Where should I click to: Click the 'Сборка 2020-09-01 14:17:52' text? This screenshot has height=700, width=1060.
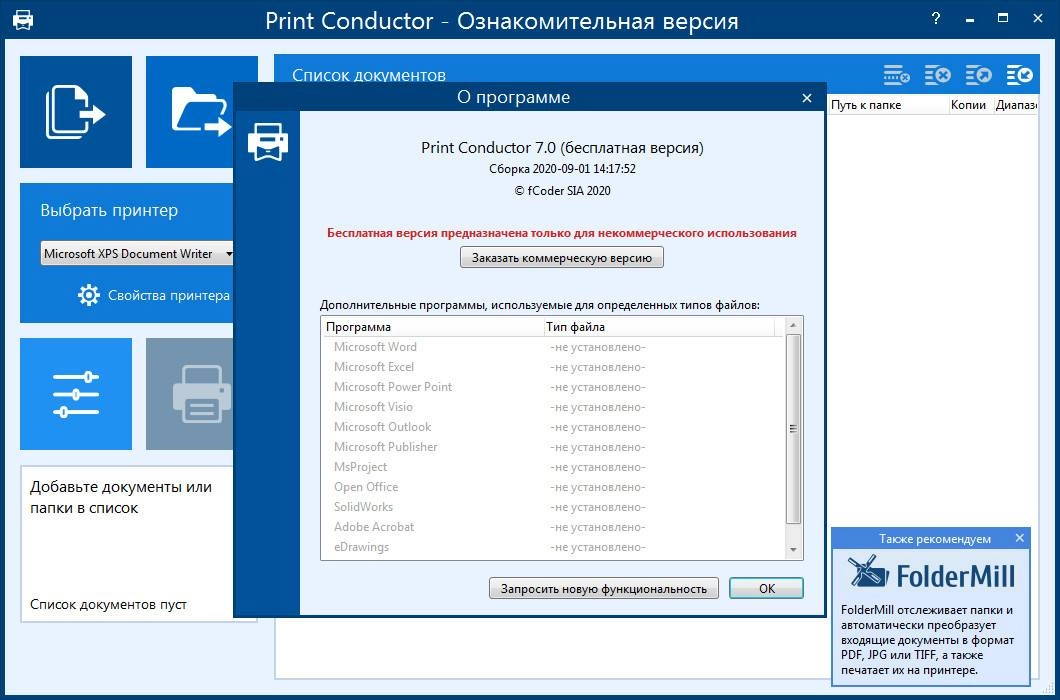pos(562,169)
